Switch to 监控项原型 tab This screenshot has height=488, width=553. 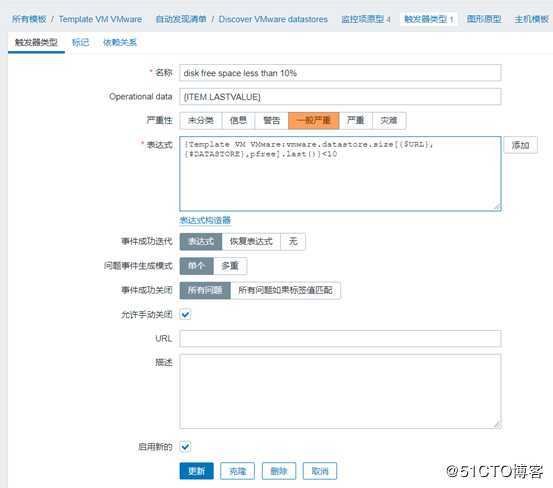click(x=366, y=19)
